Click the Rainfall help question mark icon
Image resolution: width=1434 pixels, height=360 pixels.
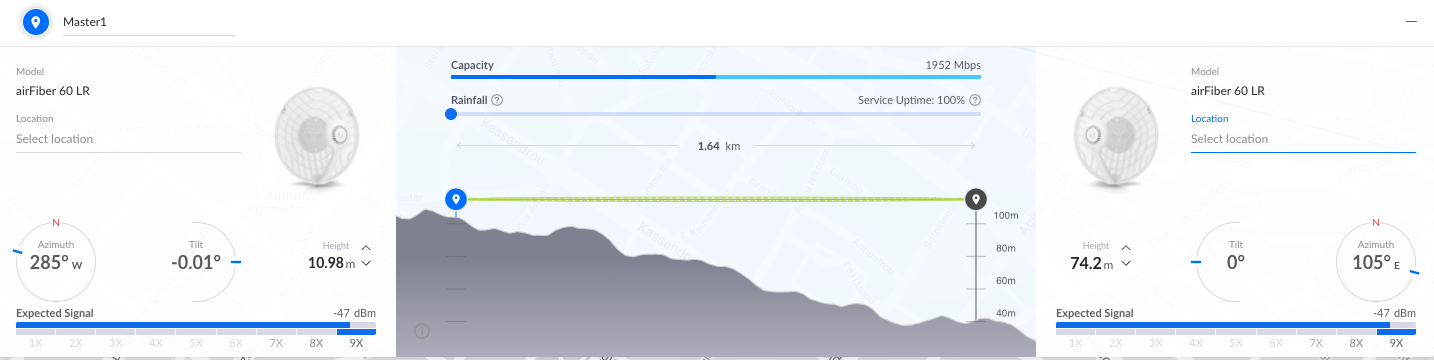(x=497, y=100)
